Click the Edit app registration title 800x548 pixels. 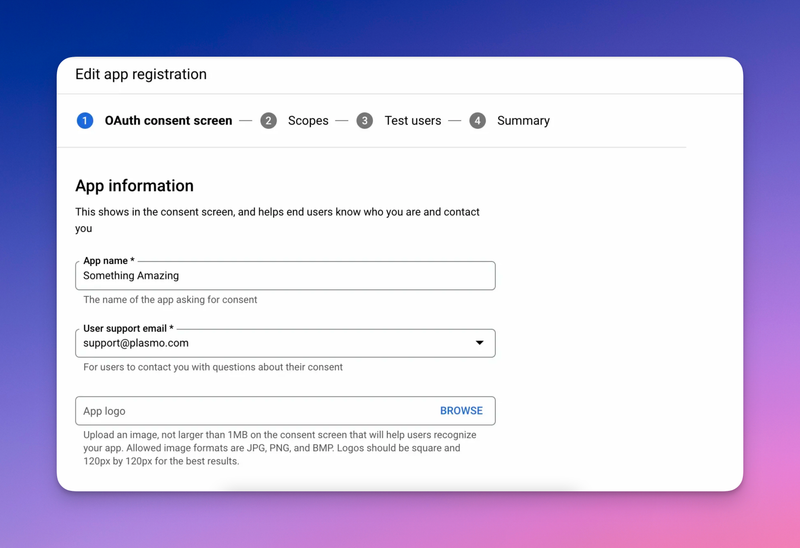point(141,74)
